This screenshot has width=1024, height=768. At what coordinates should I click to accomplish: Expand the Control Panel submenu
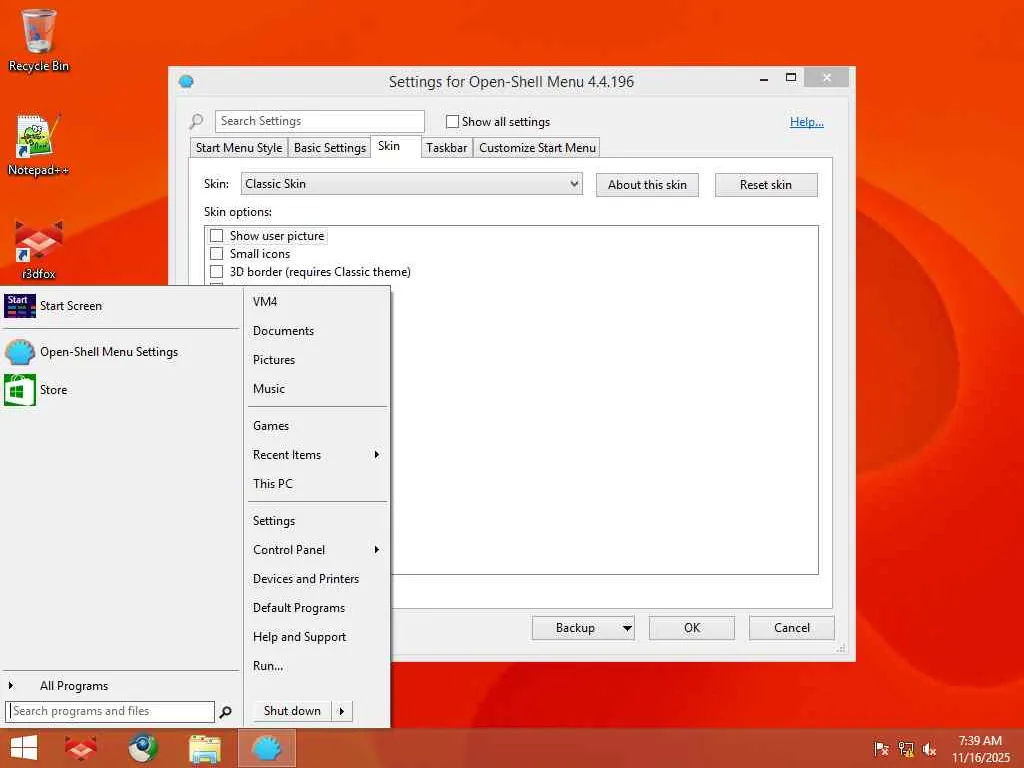pyautogui.click(x=317, y=550)
